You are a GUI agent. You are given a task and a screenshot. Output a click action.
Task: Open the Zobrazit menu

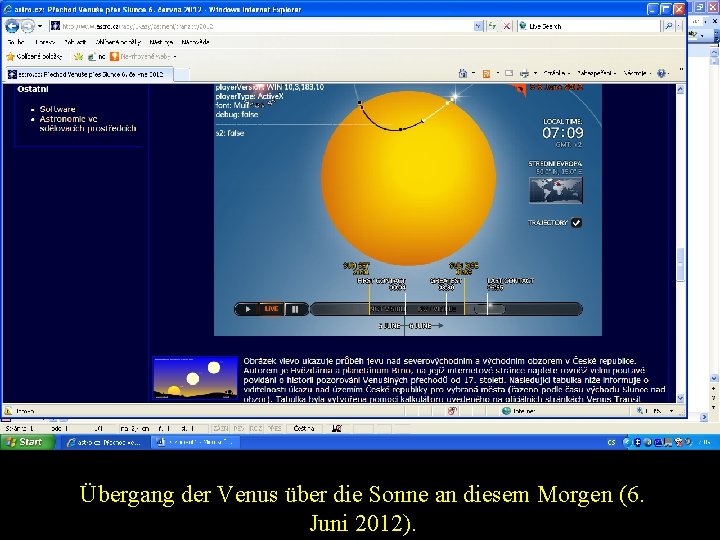75,42
